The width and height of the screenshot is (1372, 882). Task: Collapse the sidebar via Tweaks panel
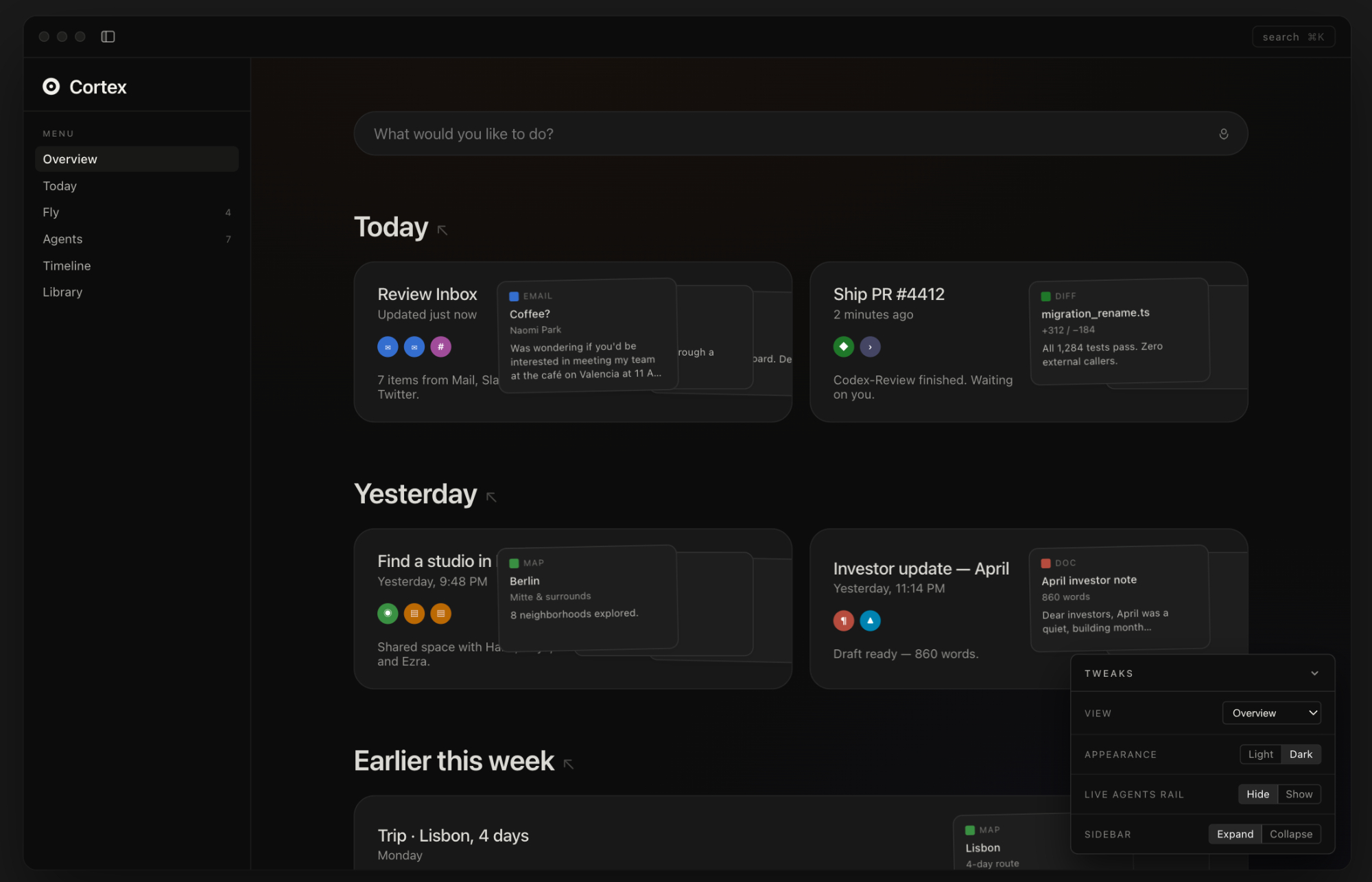1290,834
